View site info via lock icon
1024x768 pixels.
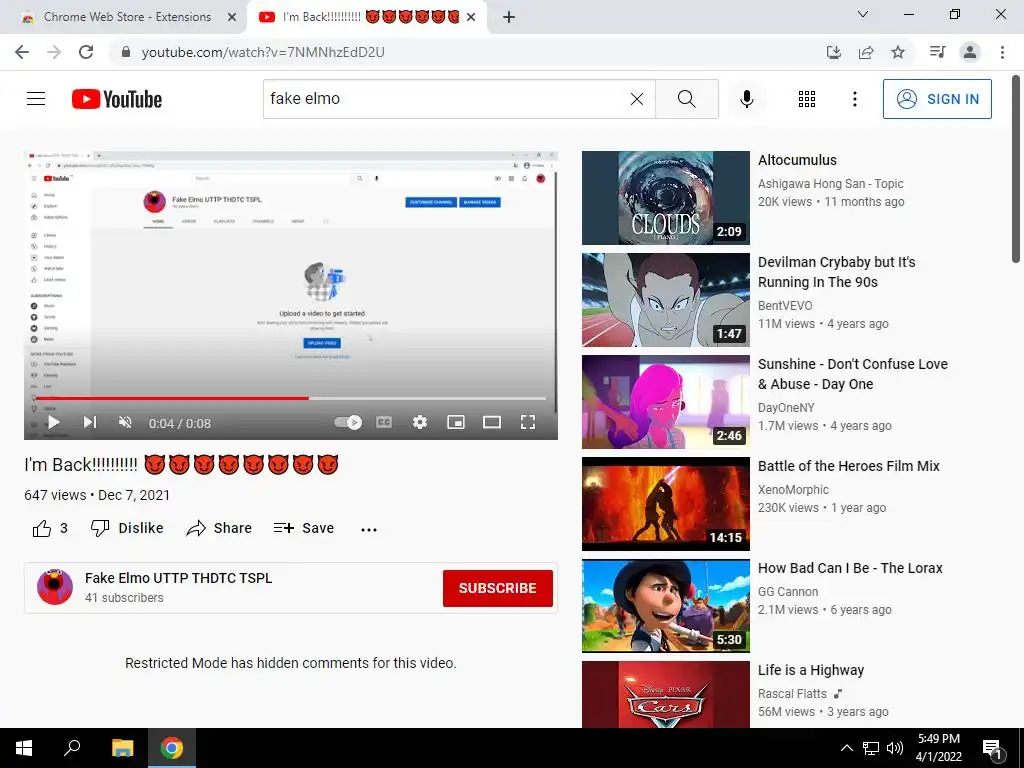pos(126,52)
